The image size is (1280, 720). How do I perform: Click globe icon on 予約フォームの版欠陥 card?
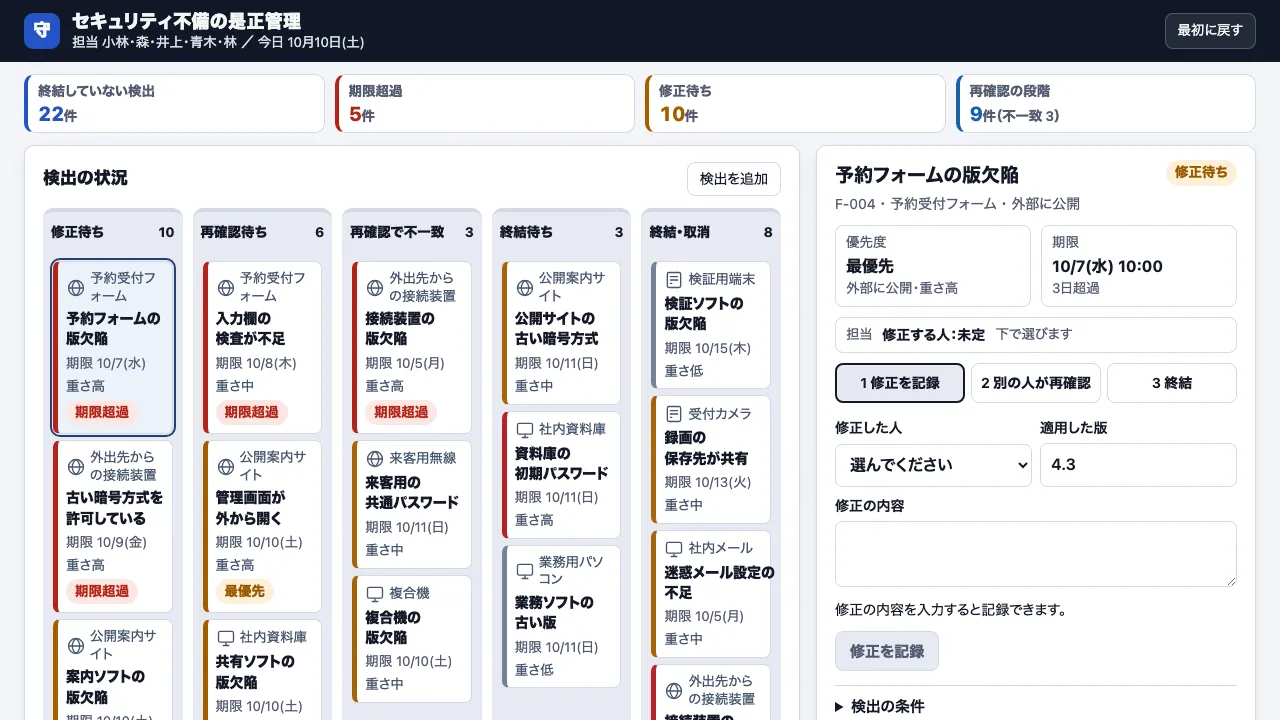(x=75, y=288)
